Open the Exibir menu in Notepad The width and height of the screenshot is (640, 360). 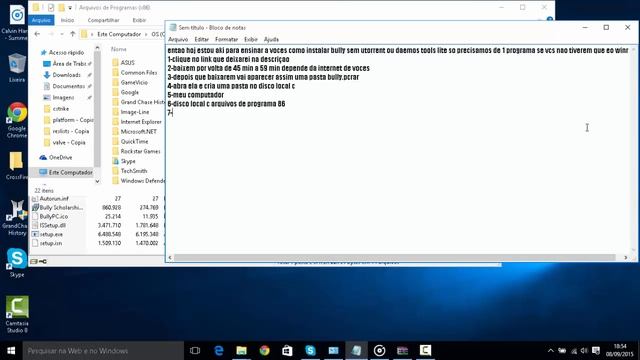coord(251,39)
